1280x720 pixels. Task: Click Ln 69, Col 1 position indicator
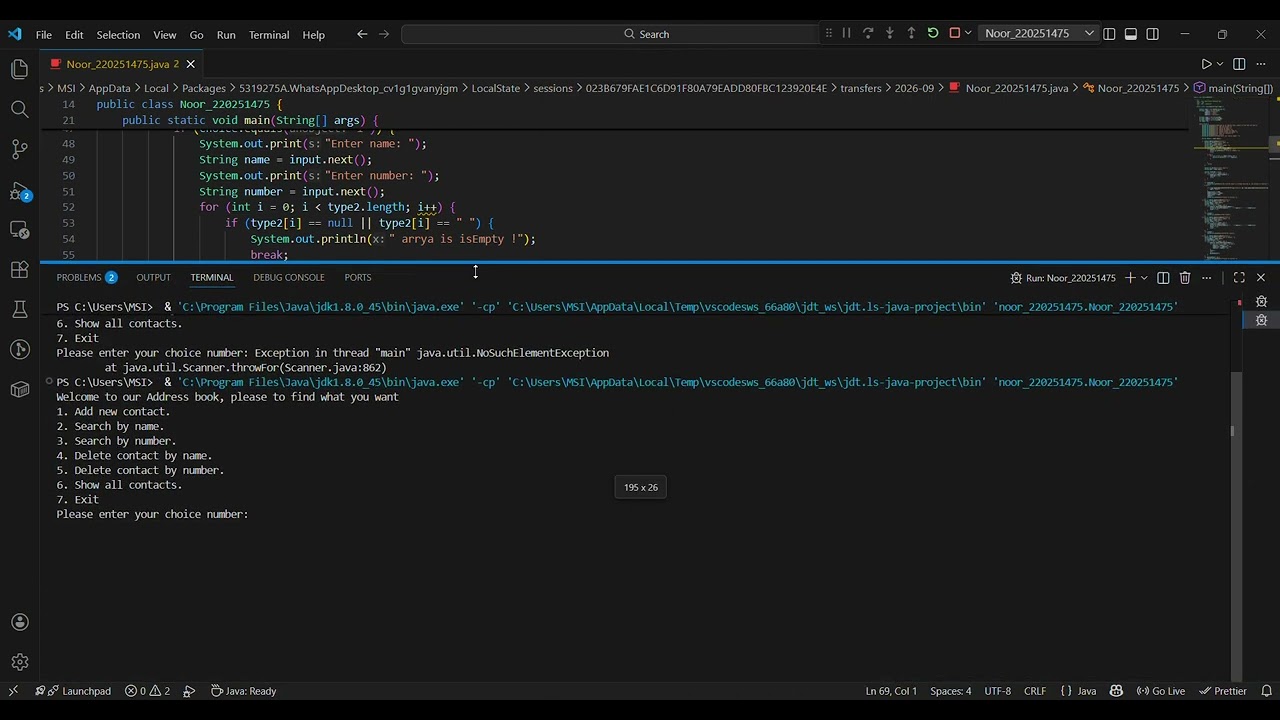pyautogui.click(x=891, y=691)
